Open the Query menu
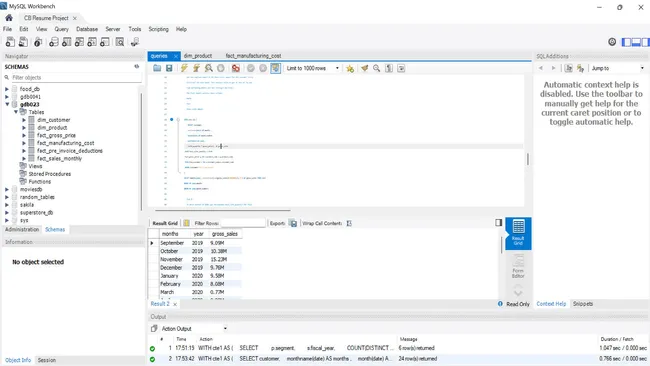 click(61, 29)
